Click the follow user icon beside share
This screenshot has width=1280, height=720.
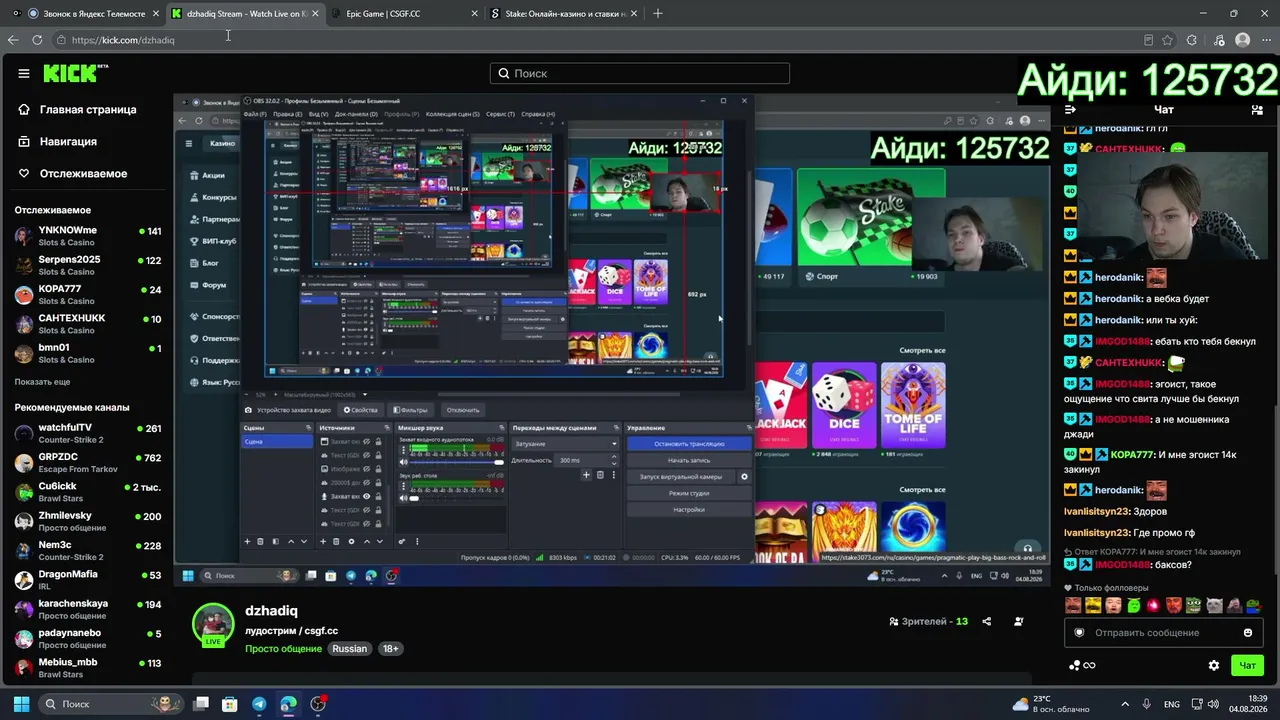[1018, 621]
